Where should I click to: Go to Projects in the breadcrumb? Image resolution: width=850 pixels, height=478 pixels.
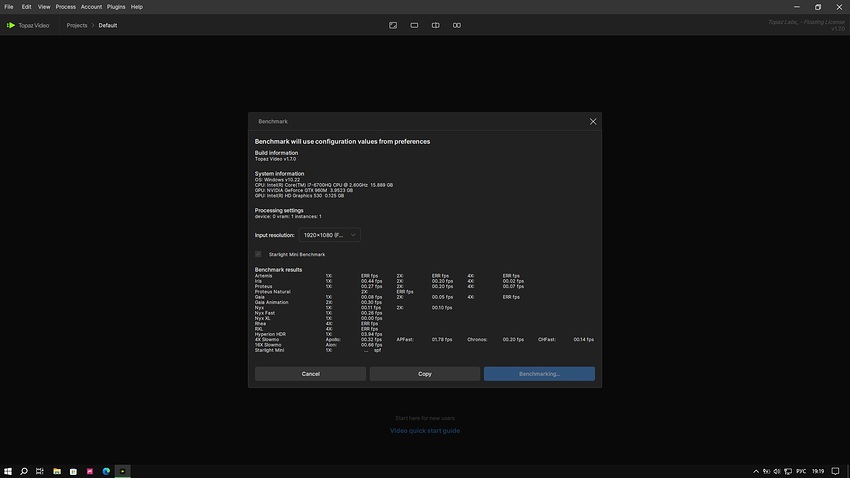tap(77, 25)
